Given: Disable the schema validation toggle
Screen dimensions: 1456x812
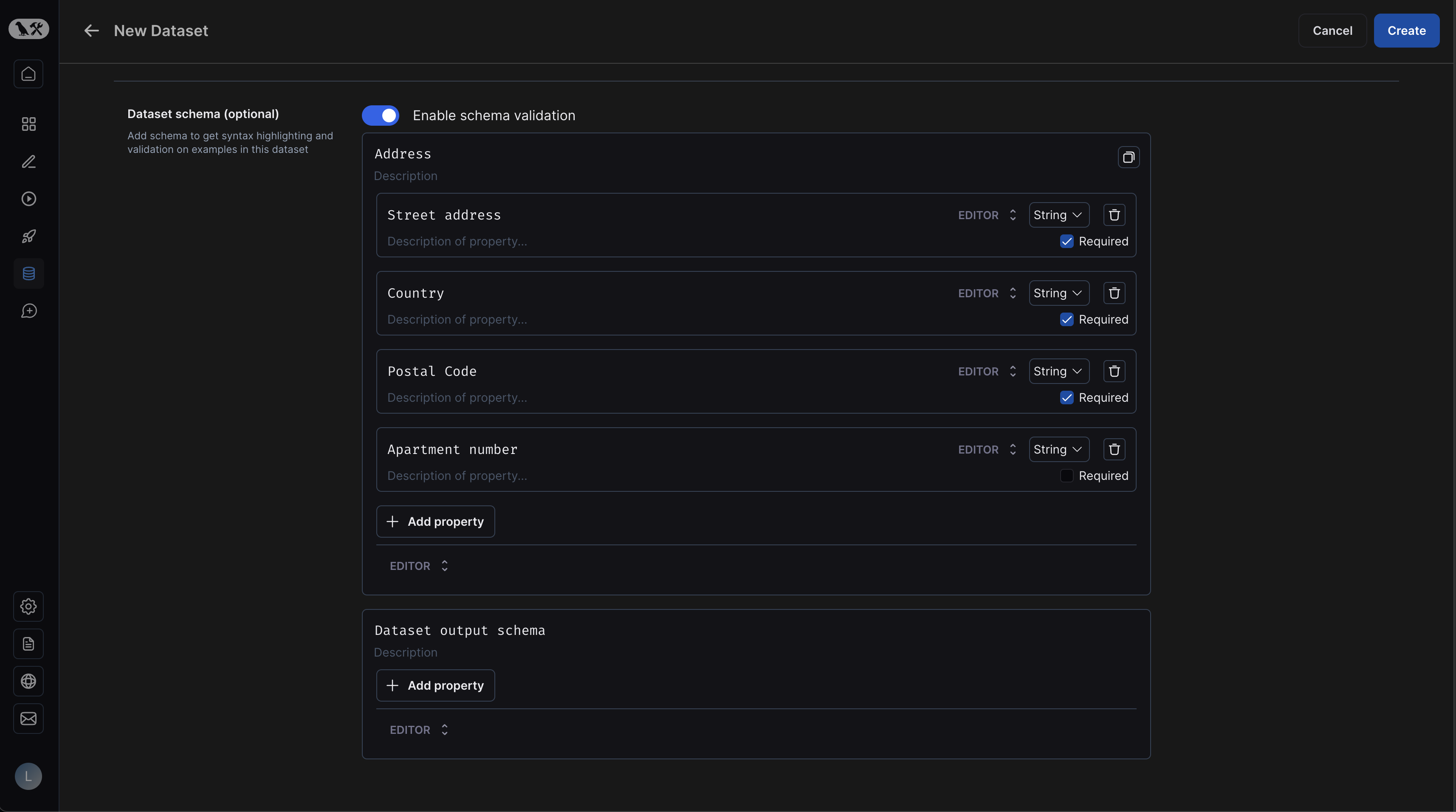Looking at the screenshot, I should point(381,115).
